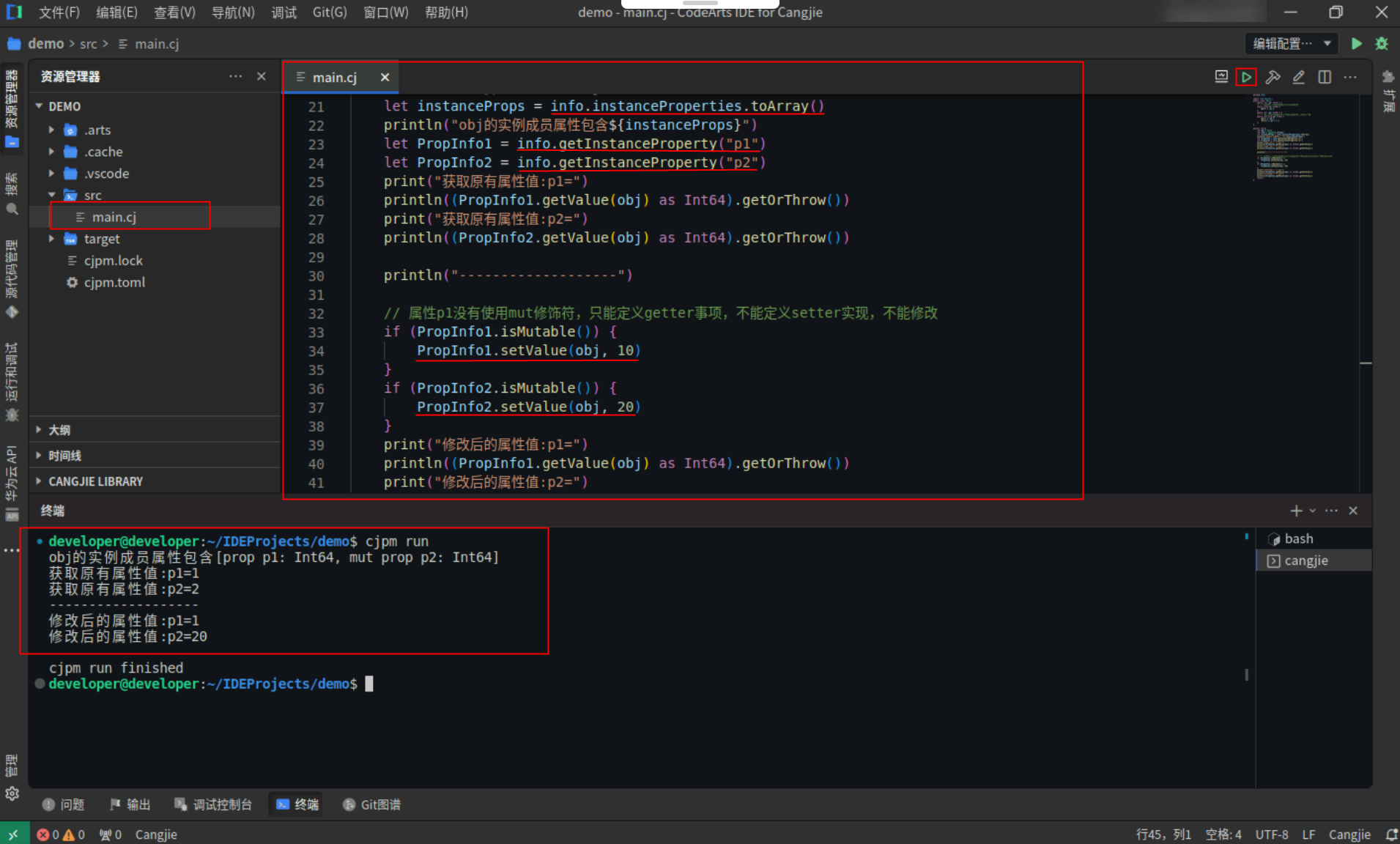Switch to 调试控制台 tab
The image size is (1400, 844).
pyautogui.click(x=213, y=804)
